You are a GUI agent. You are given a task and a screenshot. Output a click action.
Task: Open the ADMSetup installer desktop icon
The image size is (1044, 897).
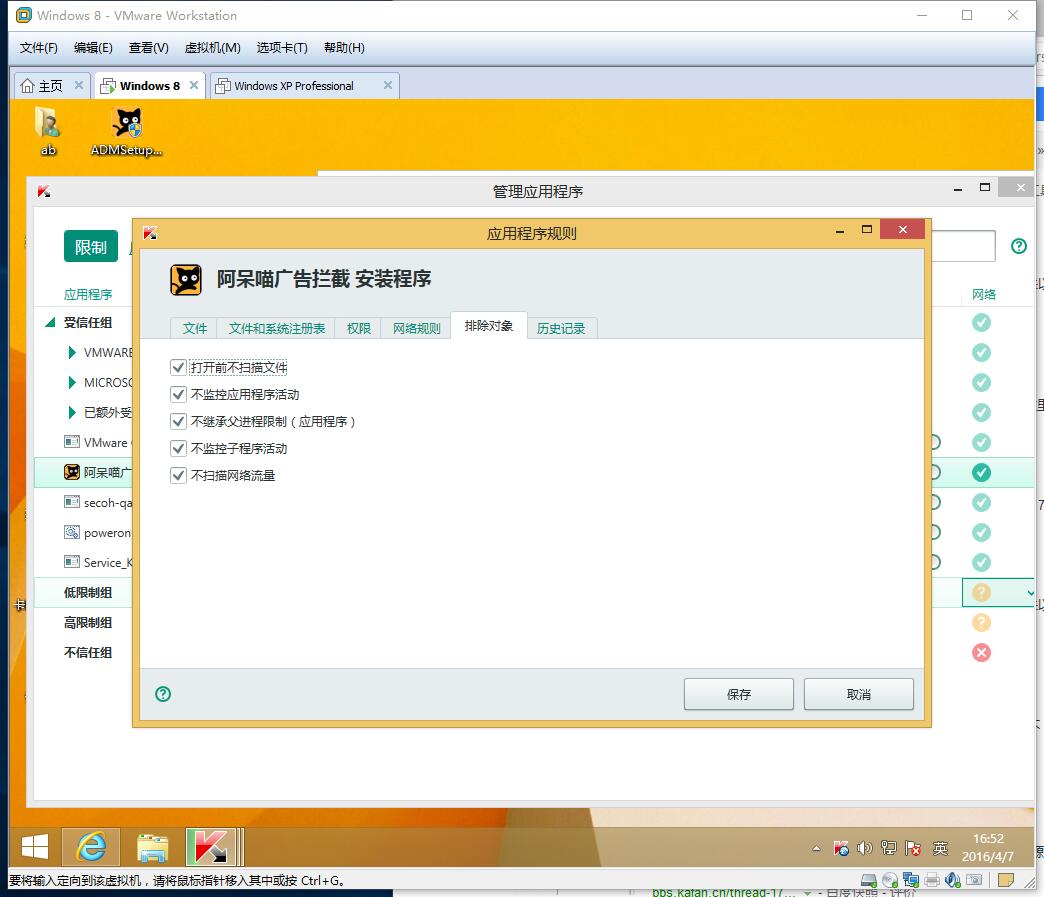(x=127, y=132)
